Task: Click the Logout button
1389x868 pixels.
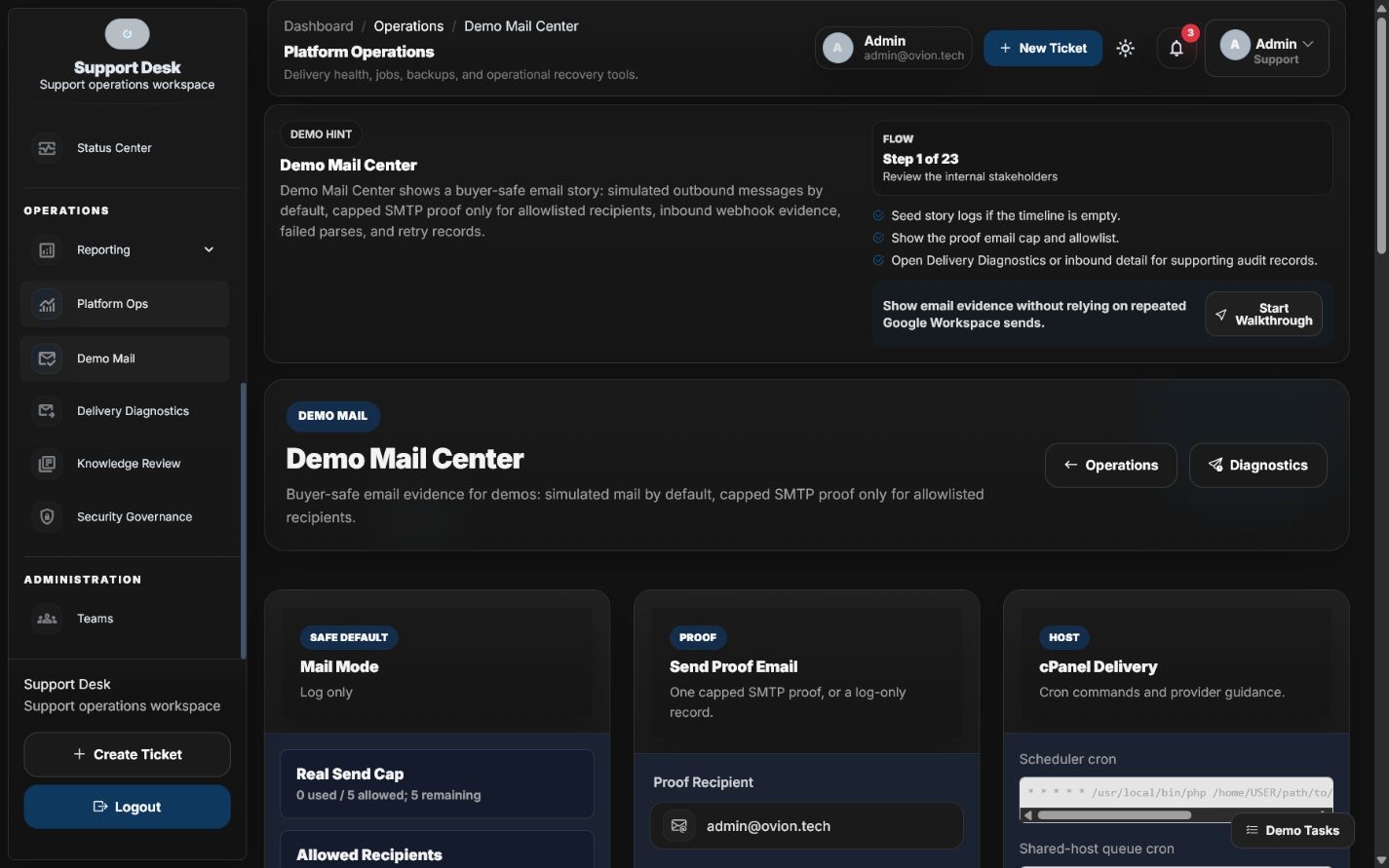Action: (128, 807)
